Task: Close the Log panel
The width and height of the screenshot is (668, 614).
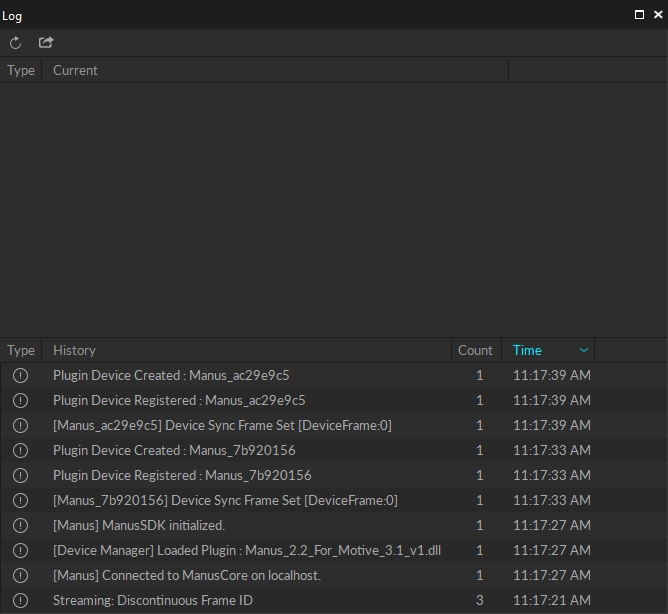Action: coord(658,15)
